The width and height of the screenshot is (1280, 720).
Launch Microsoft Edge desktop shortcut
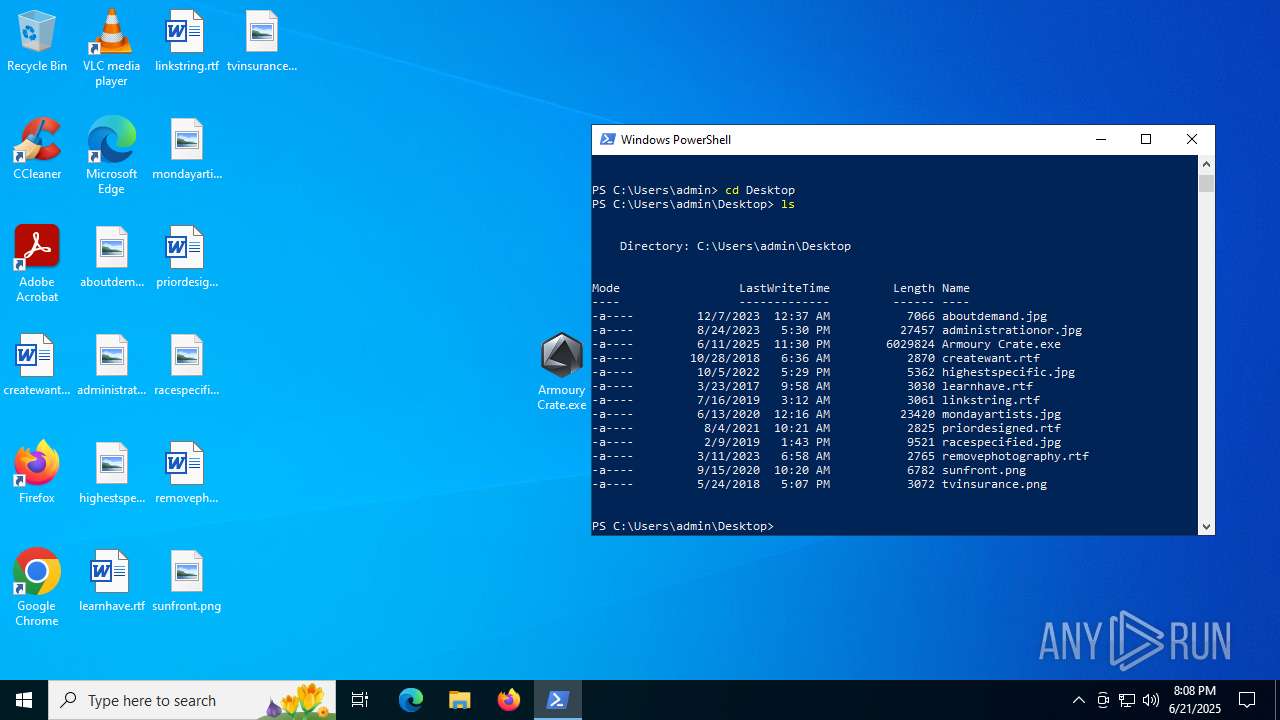[111, 156]
